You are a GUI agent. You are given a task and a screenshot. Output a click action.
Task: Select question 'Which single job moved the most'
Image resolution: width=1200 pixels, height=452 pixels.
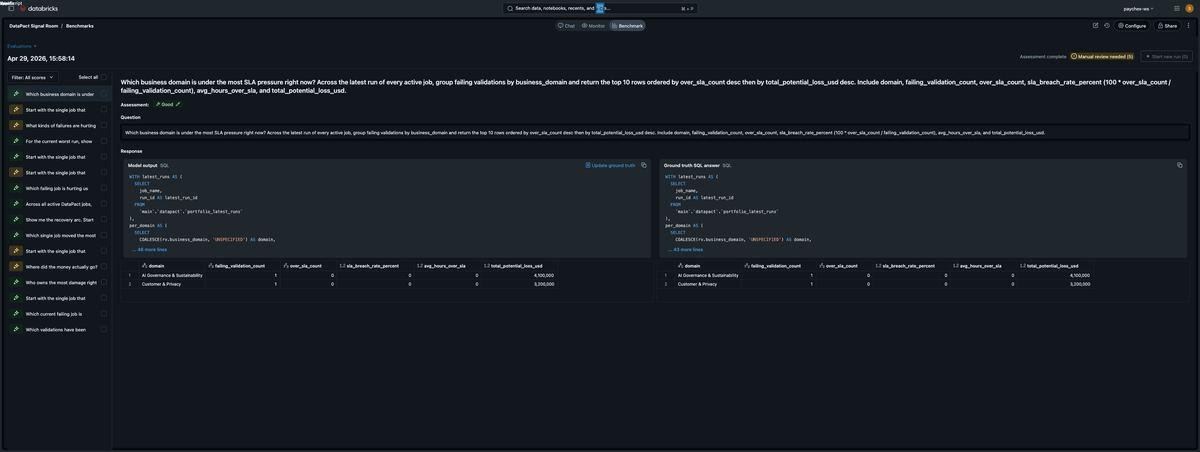pos(60,235)
